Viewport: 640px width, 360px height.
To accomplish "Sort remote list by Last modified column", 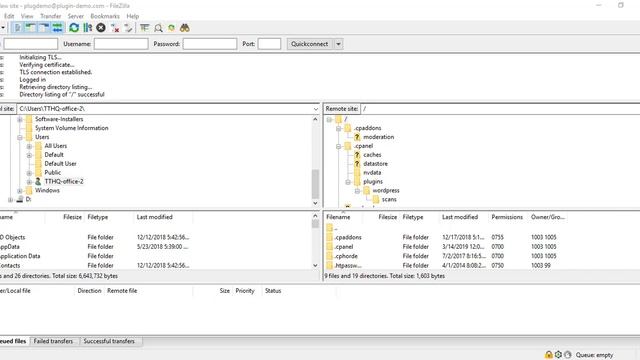I will (x=460, y=217).
